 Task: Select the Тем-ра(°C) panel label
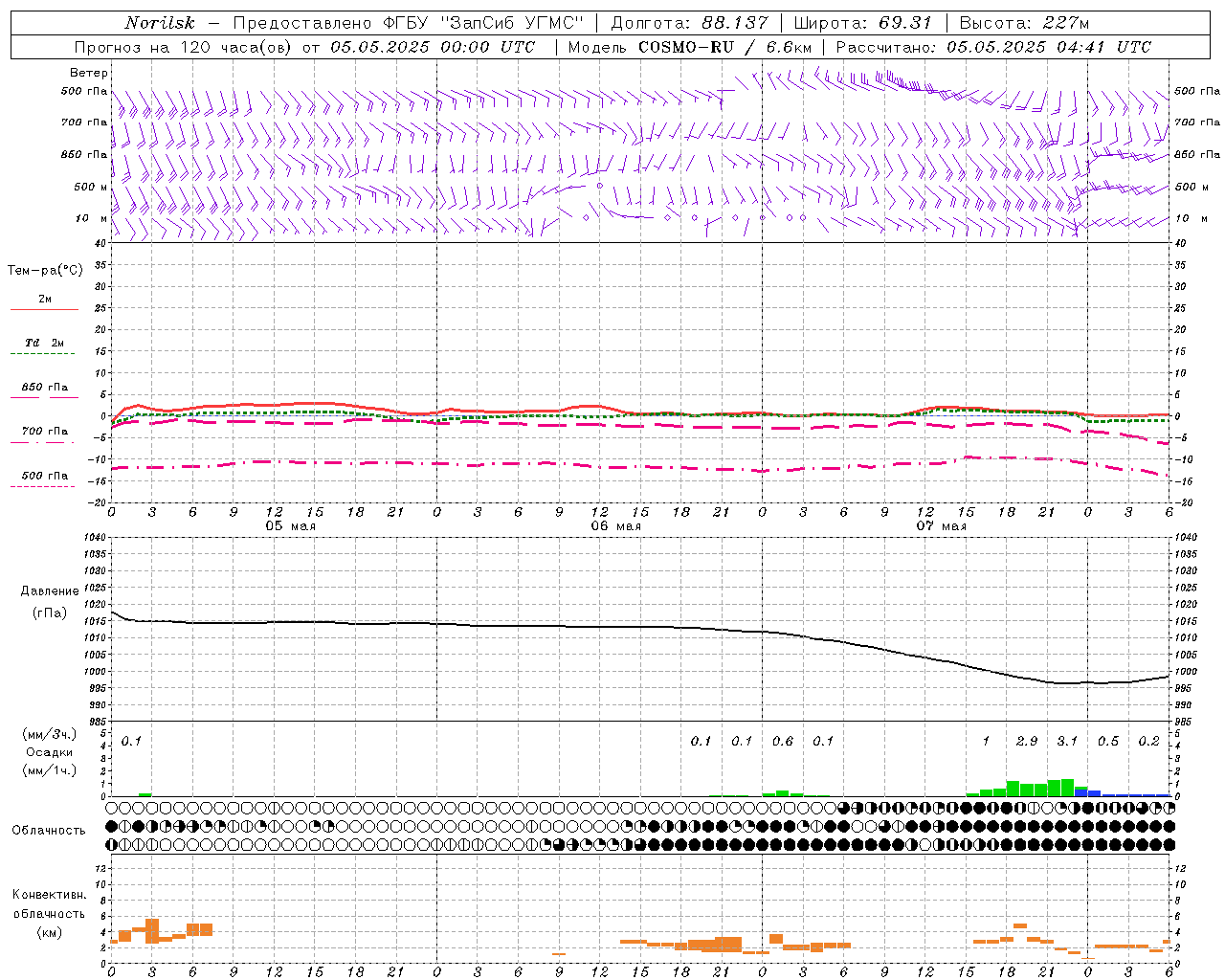pos(45,271)
